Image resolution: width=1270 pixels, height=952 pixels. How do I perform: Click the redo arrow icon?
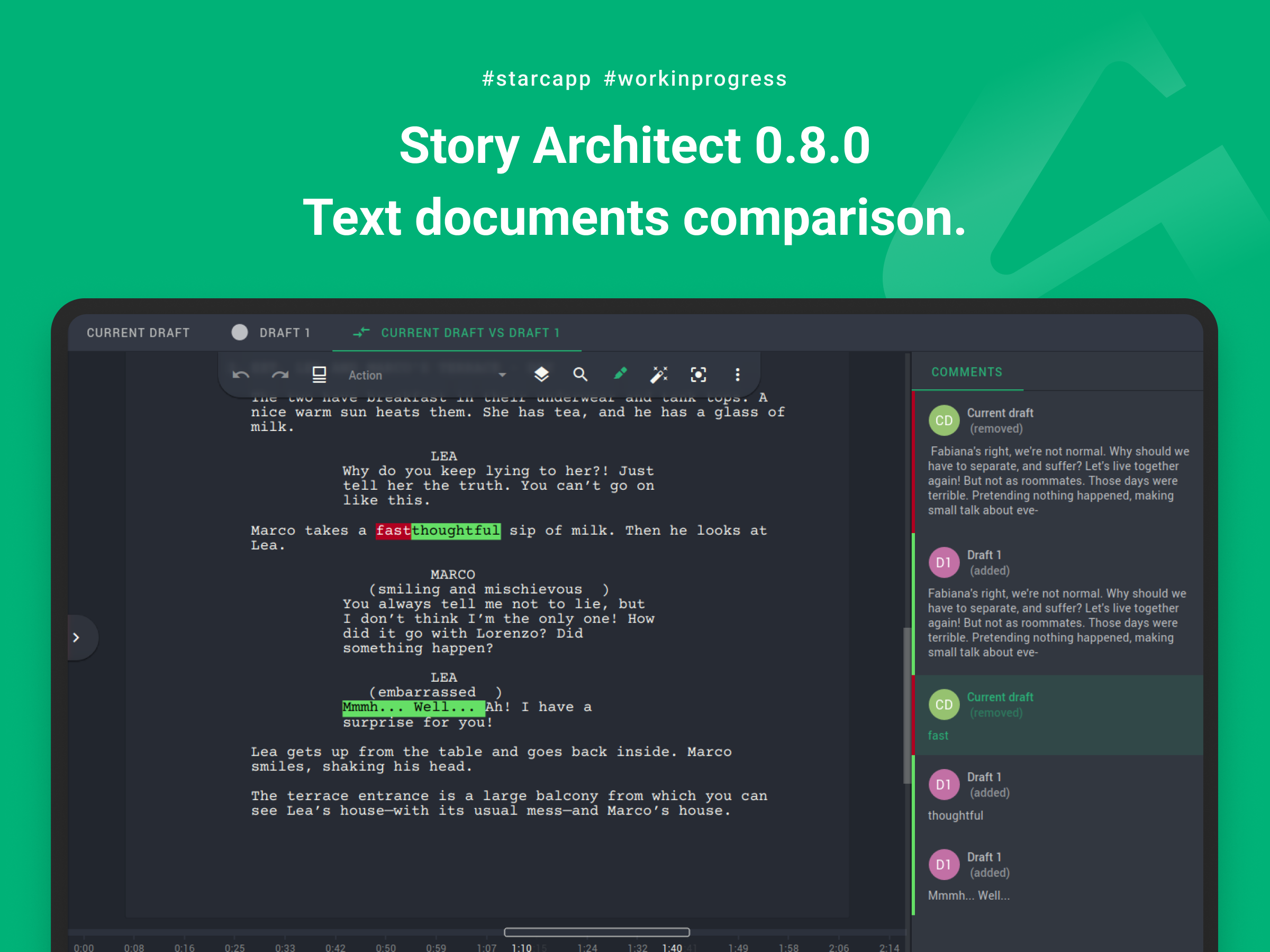279,376
